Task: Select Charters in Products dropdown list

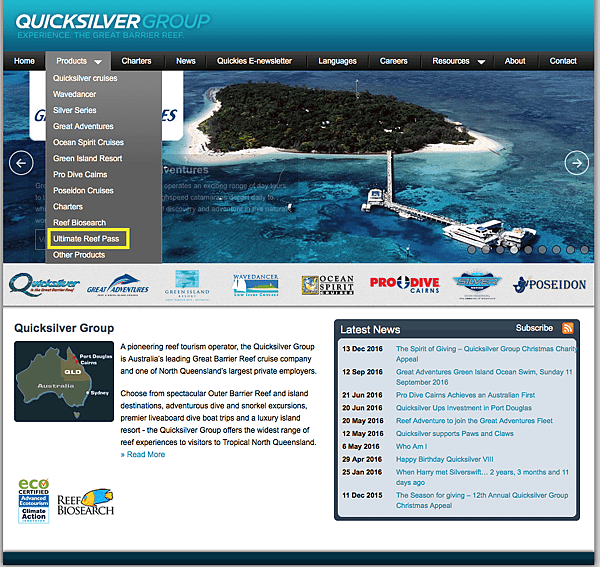Action: click(68, 207)
